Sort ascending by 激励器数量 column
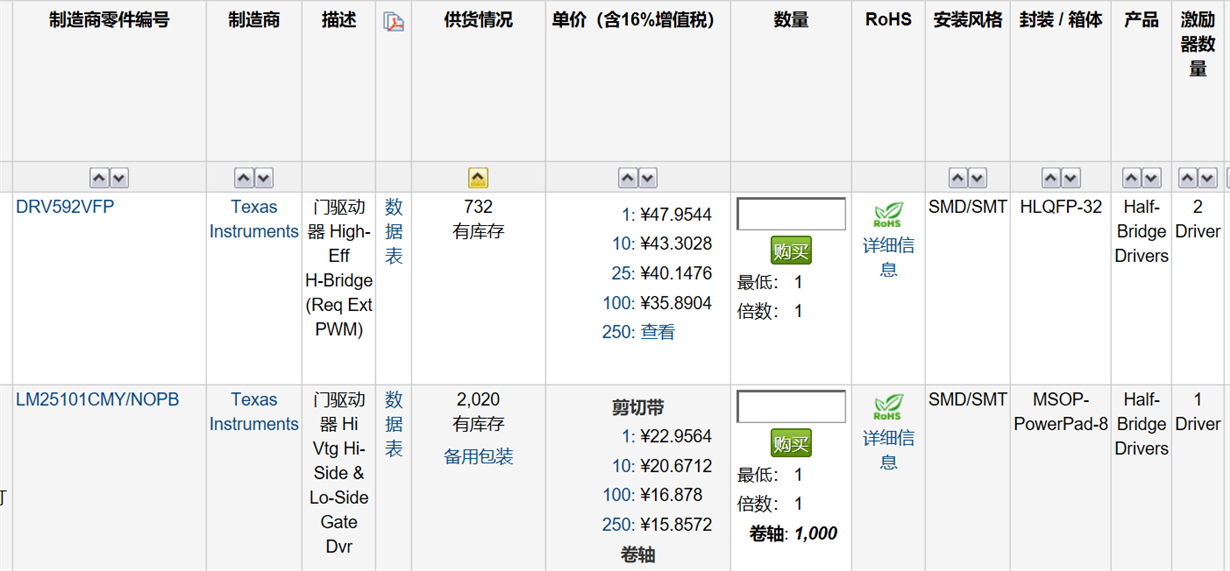The height and width of the screenshot is (571, 1230). (1188, 178)
